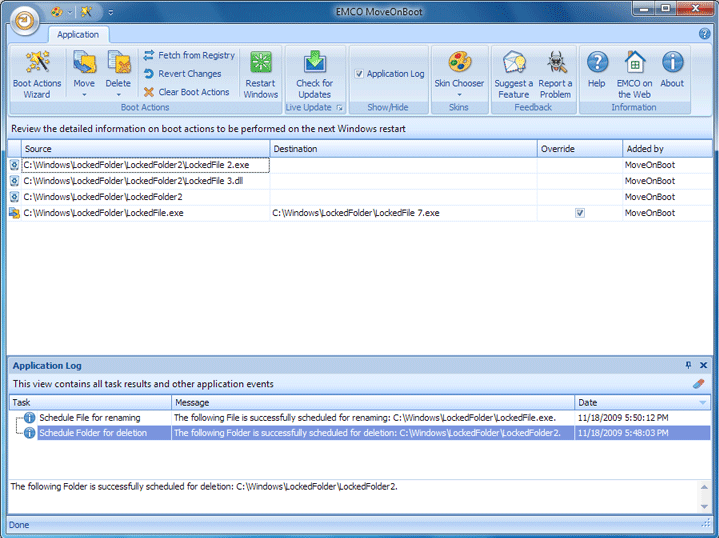Screen dimensions: 719x538
Task: Clear the log with the eraser icon
Action: click(698, 383)
